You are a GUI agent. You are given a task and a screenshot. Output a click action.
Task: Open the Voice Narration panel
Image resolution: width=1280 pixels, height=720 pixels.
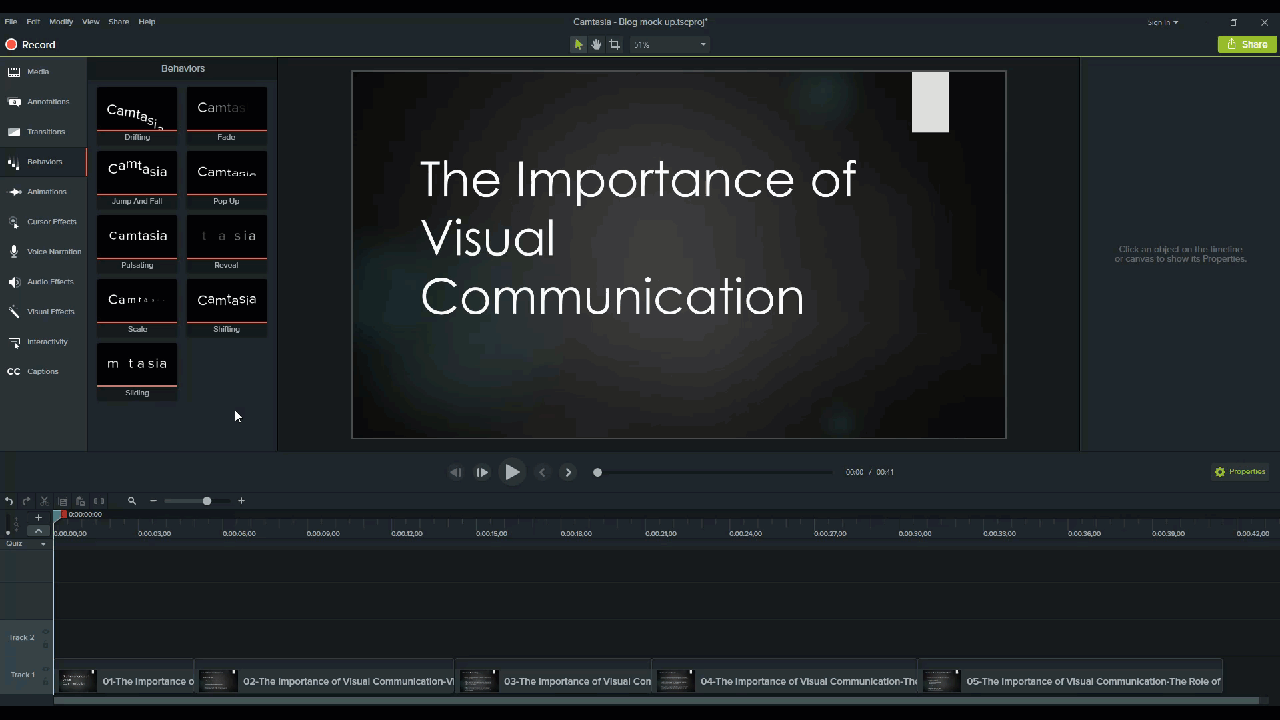(47, 251)
